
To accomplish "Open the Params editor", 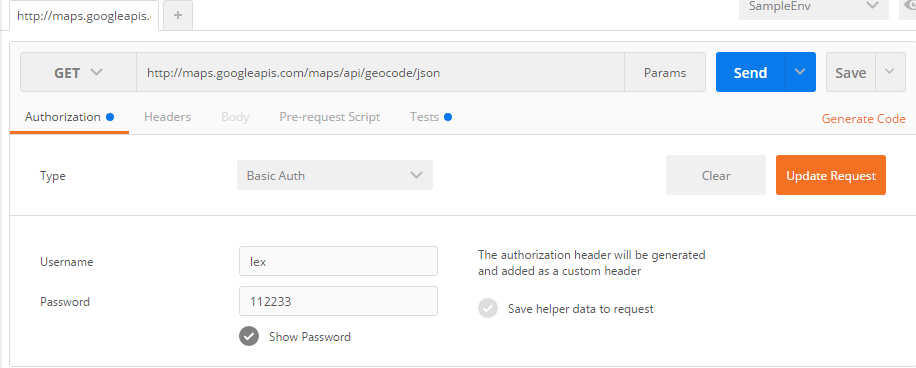I will pyautogui.click(x=665, y=72).
